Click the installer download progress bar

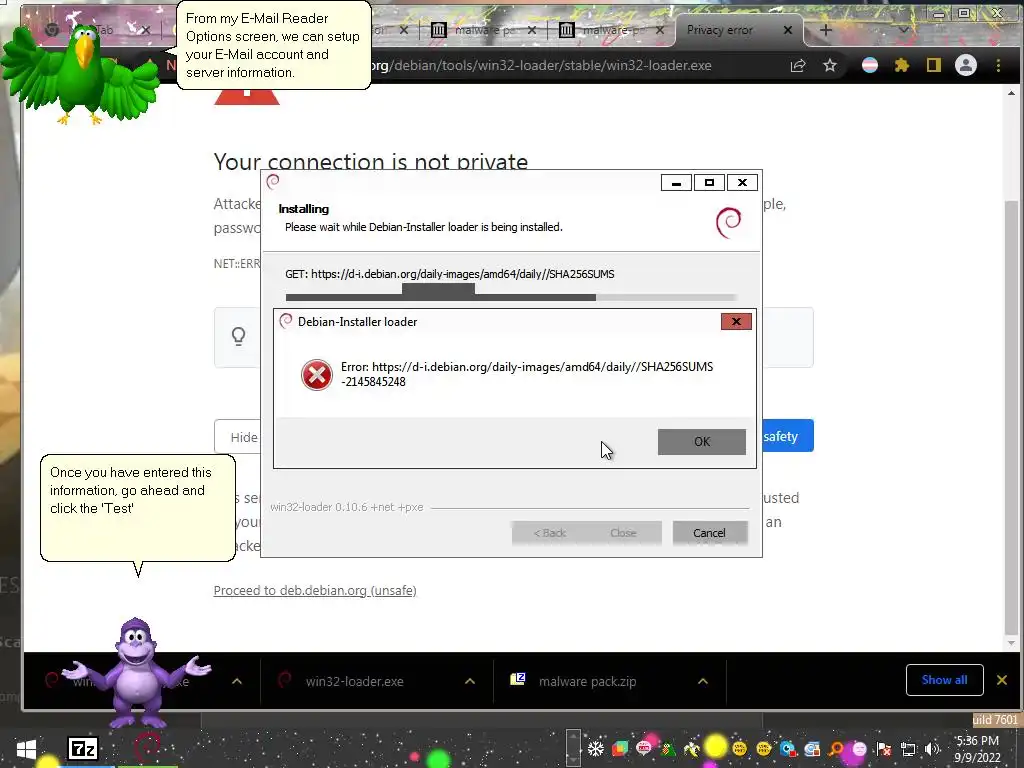511,297
